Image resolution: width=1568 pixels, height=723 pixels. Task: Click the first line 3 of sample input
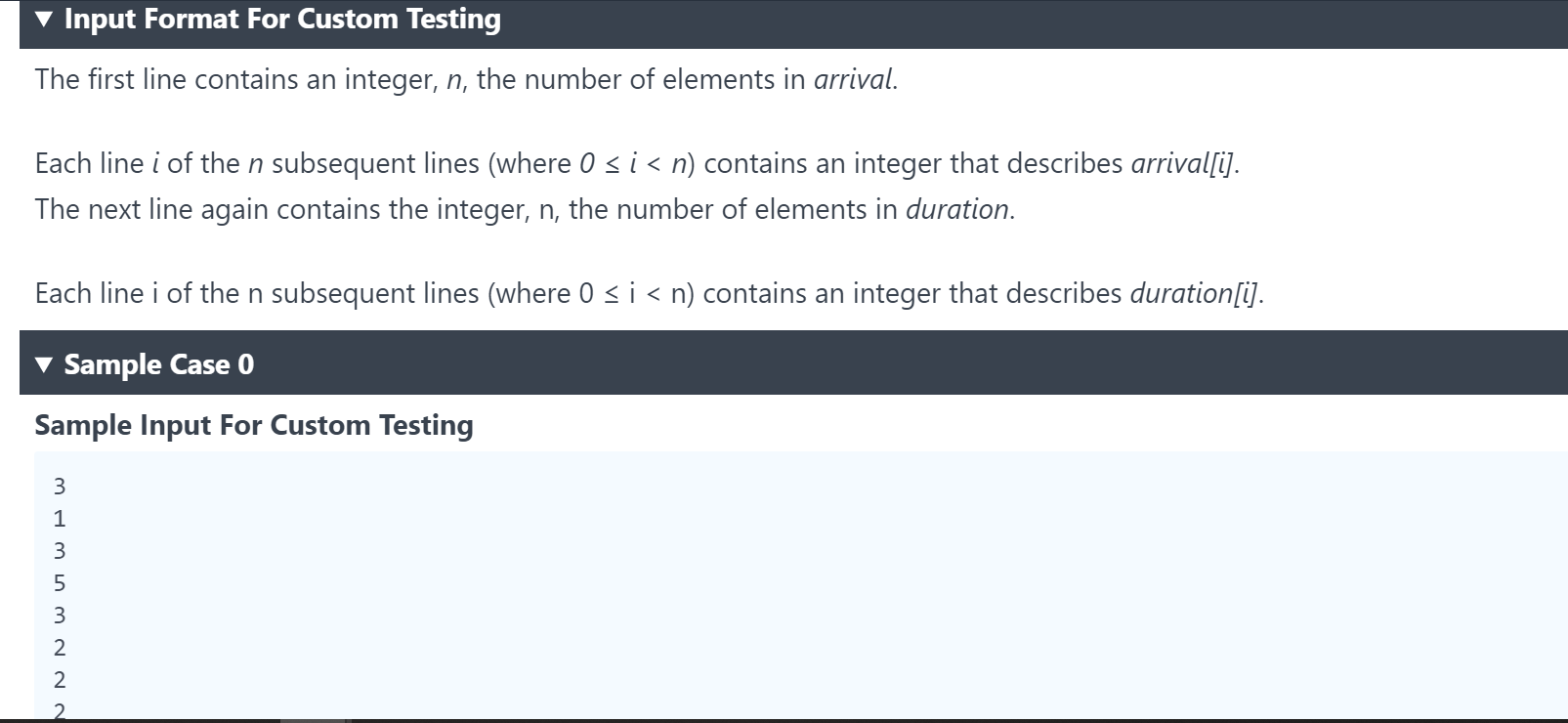60,486
